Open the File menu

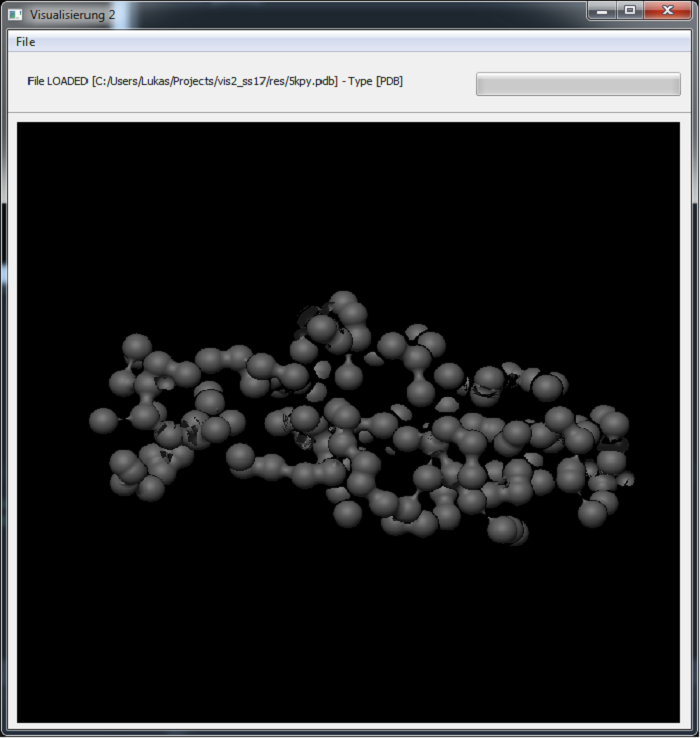(25, 42)
